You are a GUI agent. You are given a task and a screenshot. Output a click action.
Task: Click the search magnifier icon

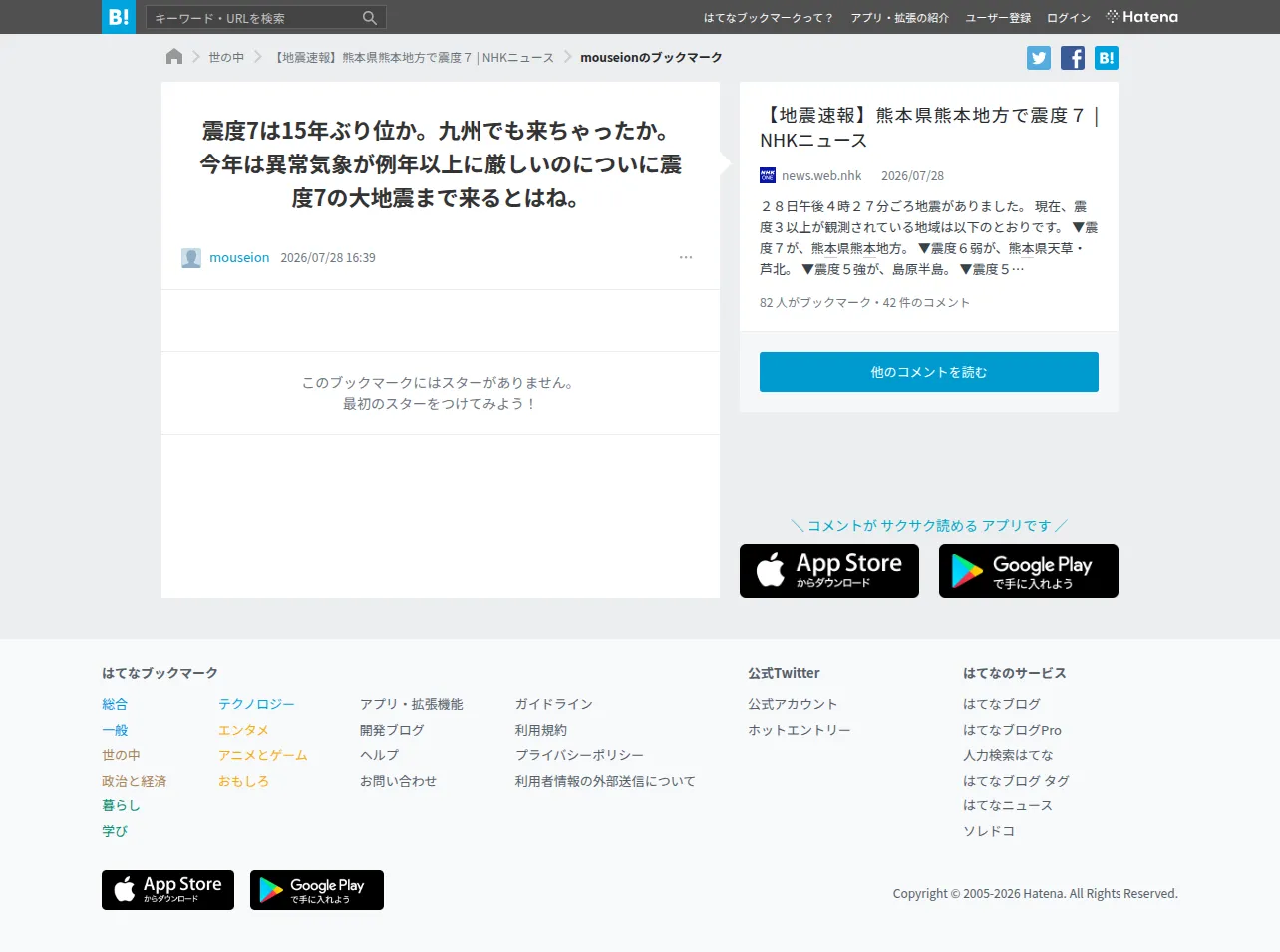pos(370,18)
